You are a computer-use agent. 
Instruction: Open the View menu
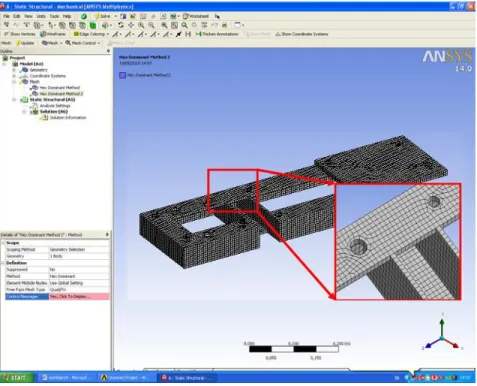click(x=28, y=16)
